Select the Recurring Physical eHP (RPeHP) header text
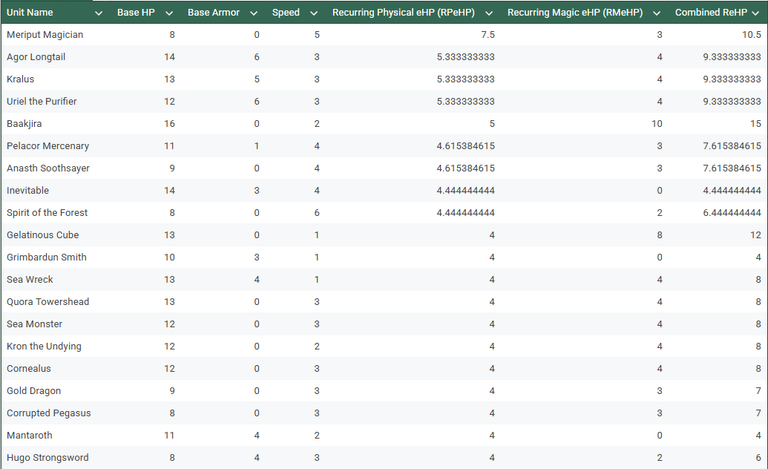This screenshot has width=768, height=469. pos(403,13)
